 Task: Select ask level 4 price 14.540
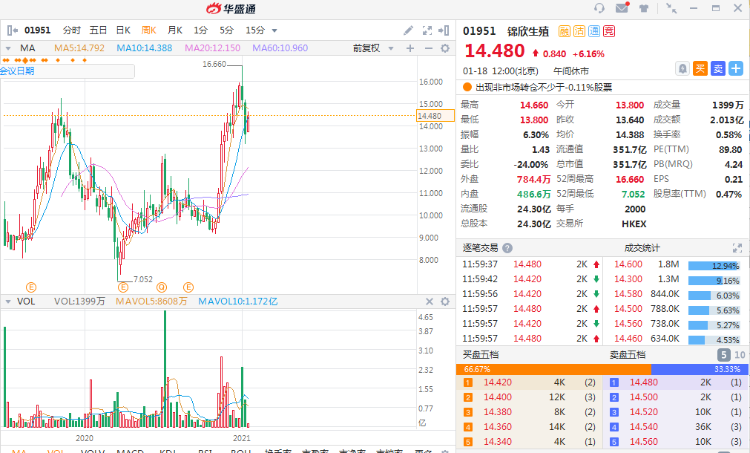643,427
